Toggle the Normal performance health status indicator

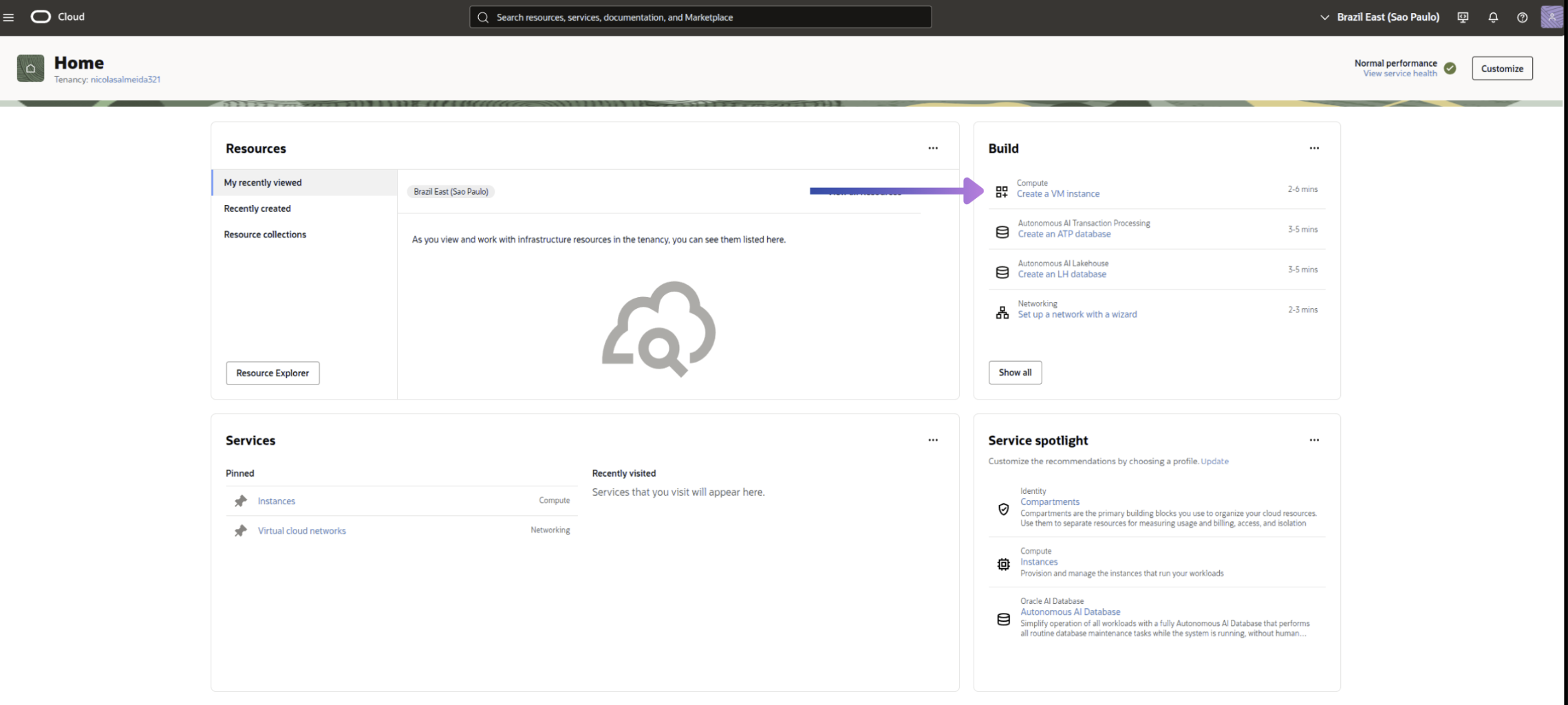1450,67
